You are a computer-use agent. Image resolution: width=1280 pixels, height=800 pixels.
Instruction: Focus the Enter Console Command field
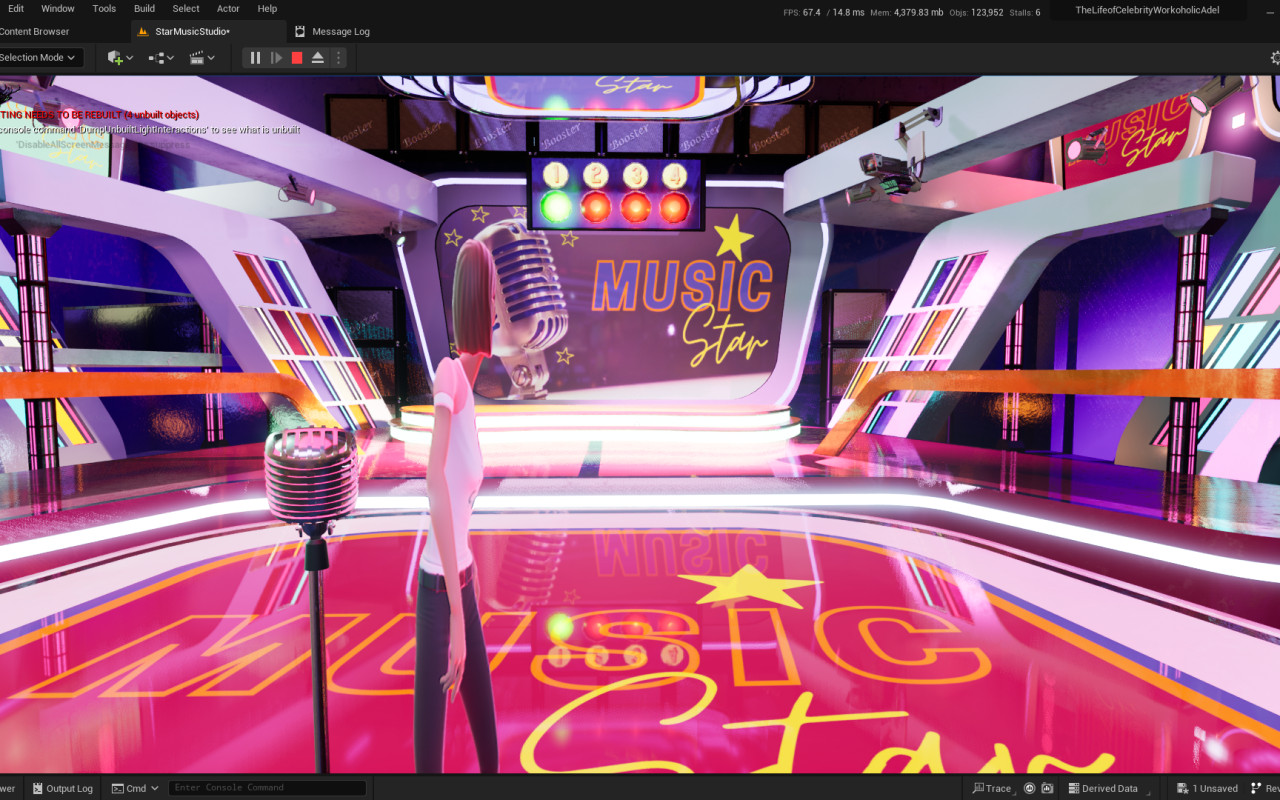tap(266, 788)
